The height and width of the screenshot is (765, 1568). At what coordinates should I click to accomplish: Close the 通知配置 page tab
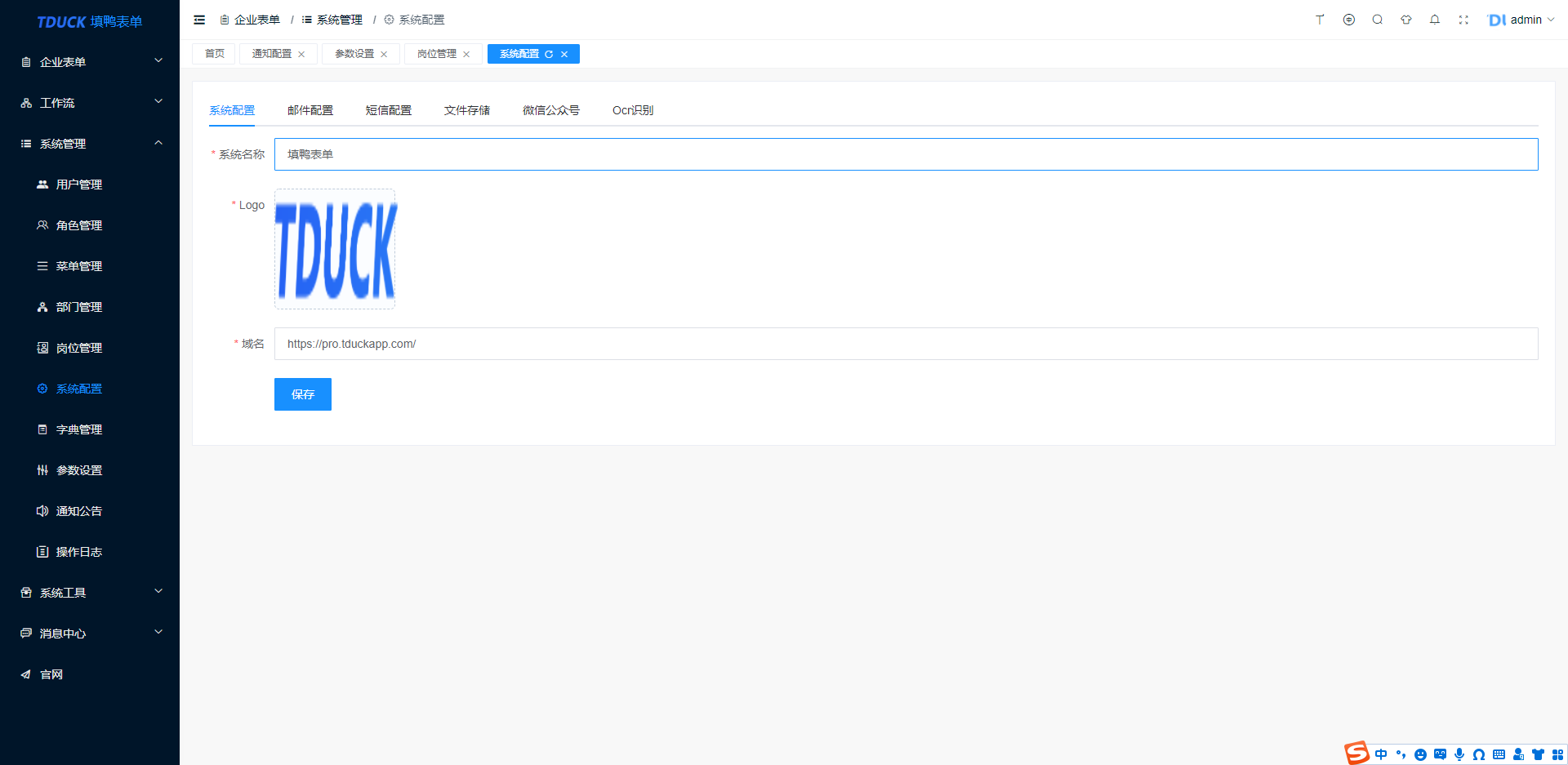pos(301,54)
